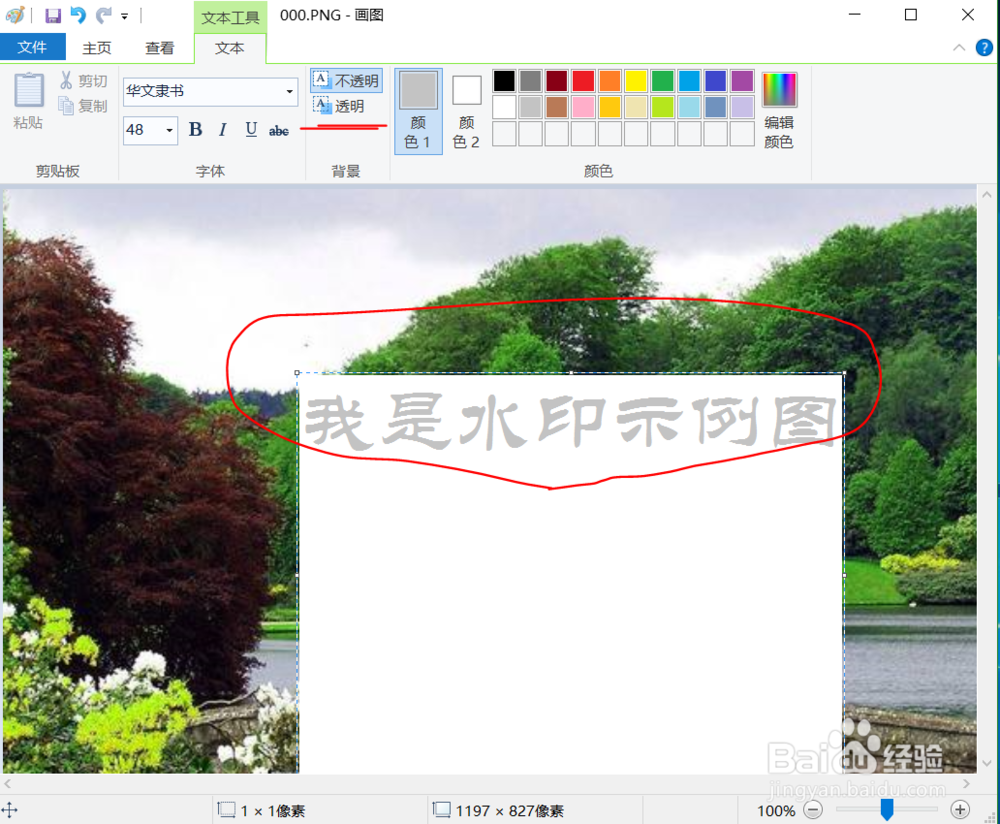Open the font family dropdown showing 华文隶书

click(291, 91)
